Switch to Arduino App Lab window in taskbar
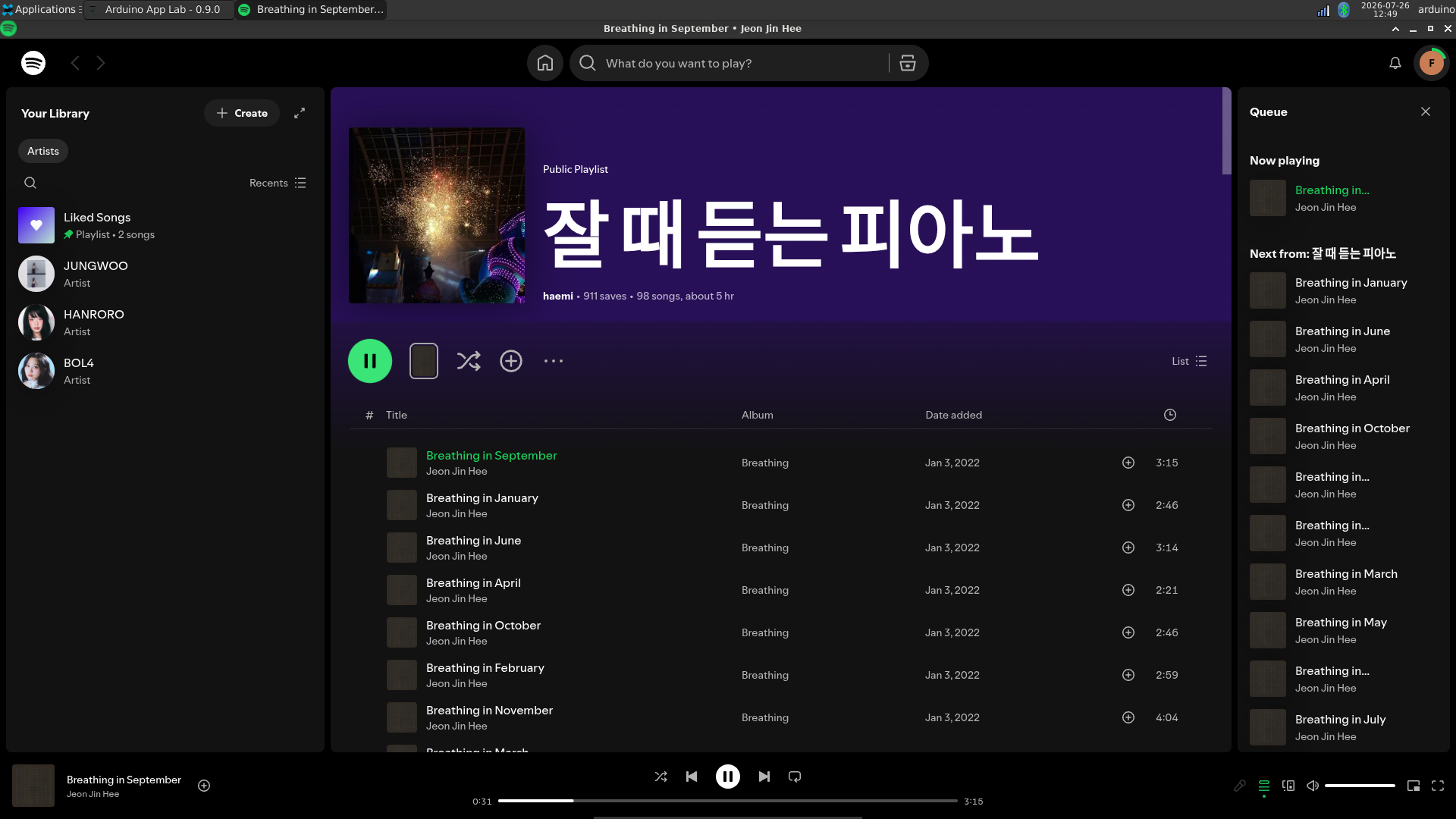Image resolution: width=1456 pixels, height=819 pixels. click(158, 9)
